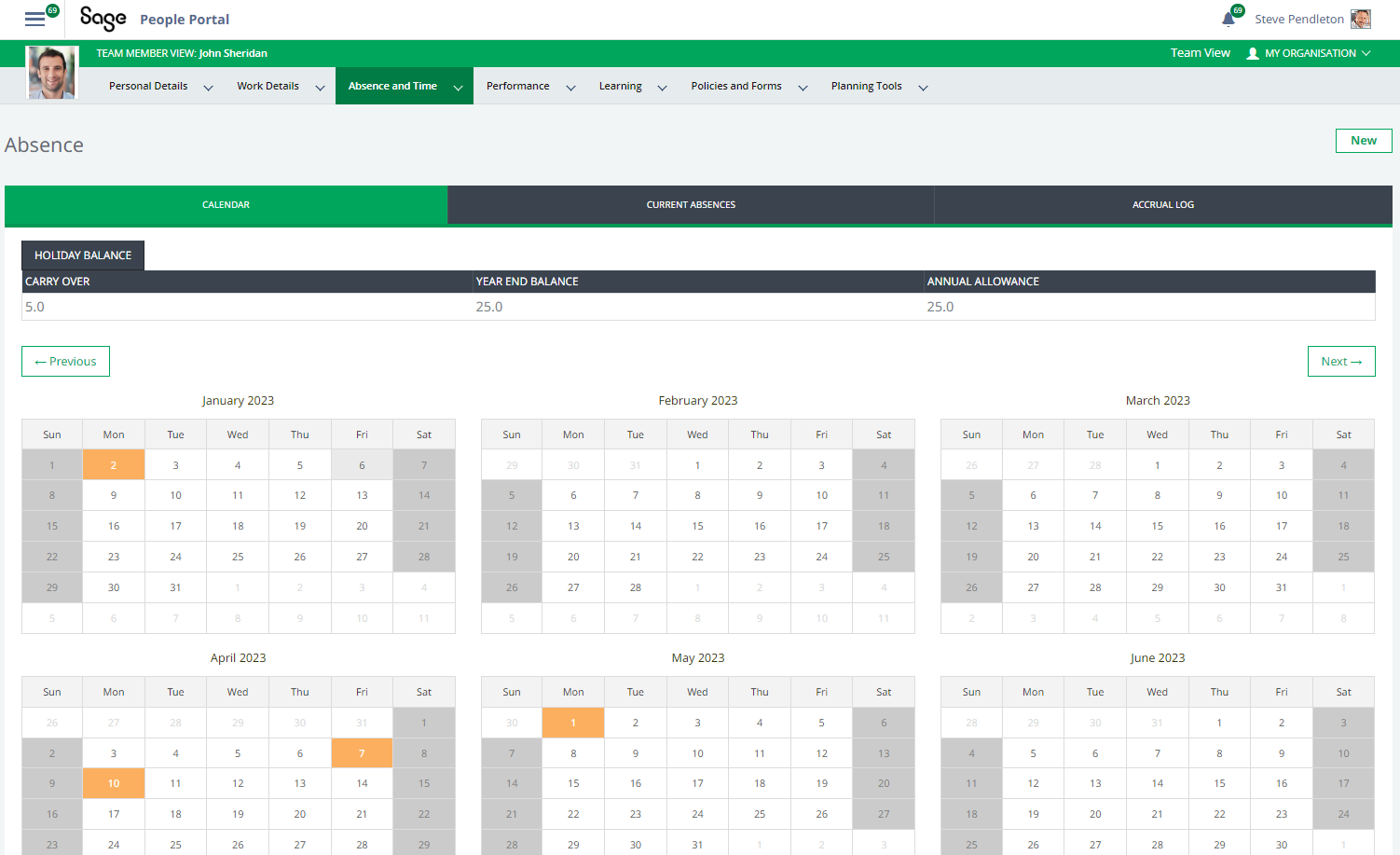Select highlighted January 2 in calendar
The width and height of the screenshot is (1400, 855).
[114, 465]
